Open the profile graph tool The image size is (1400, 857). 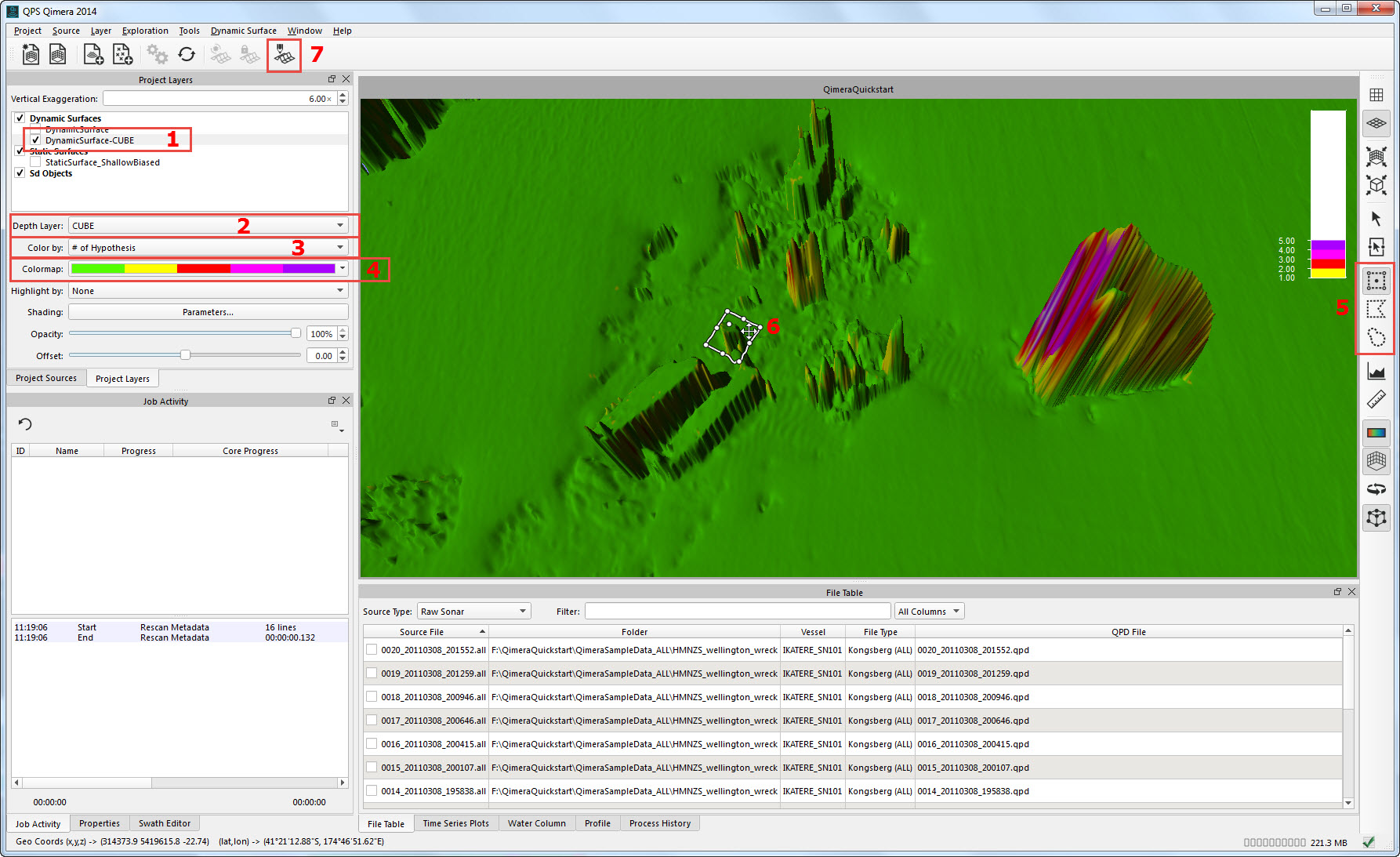pos(1376,371)
